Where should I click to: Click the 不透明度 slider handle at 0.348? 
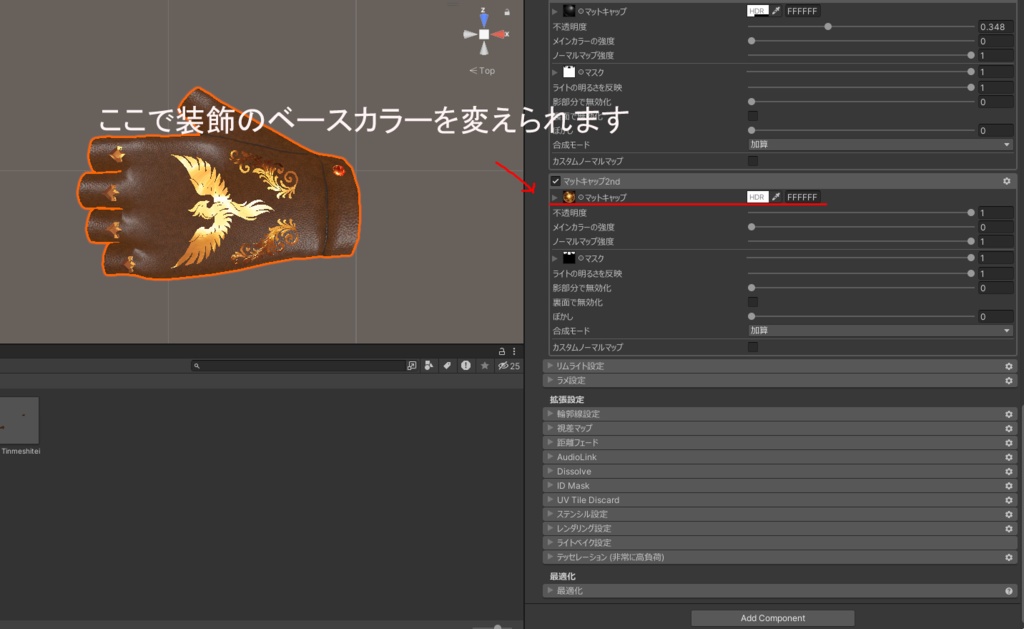[x=827, y=27]
